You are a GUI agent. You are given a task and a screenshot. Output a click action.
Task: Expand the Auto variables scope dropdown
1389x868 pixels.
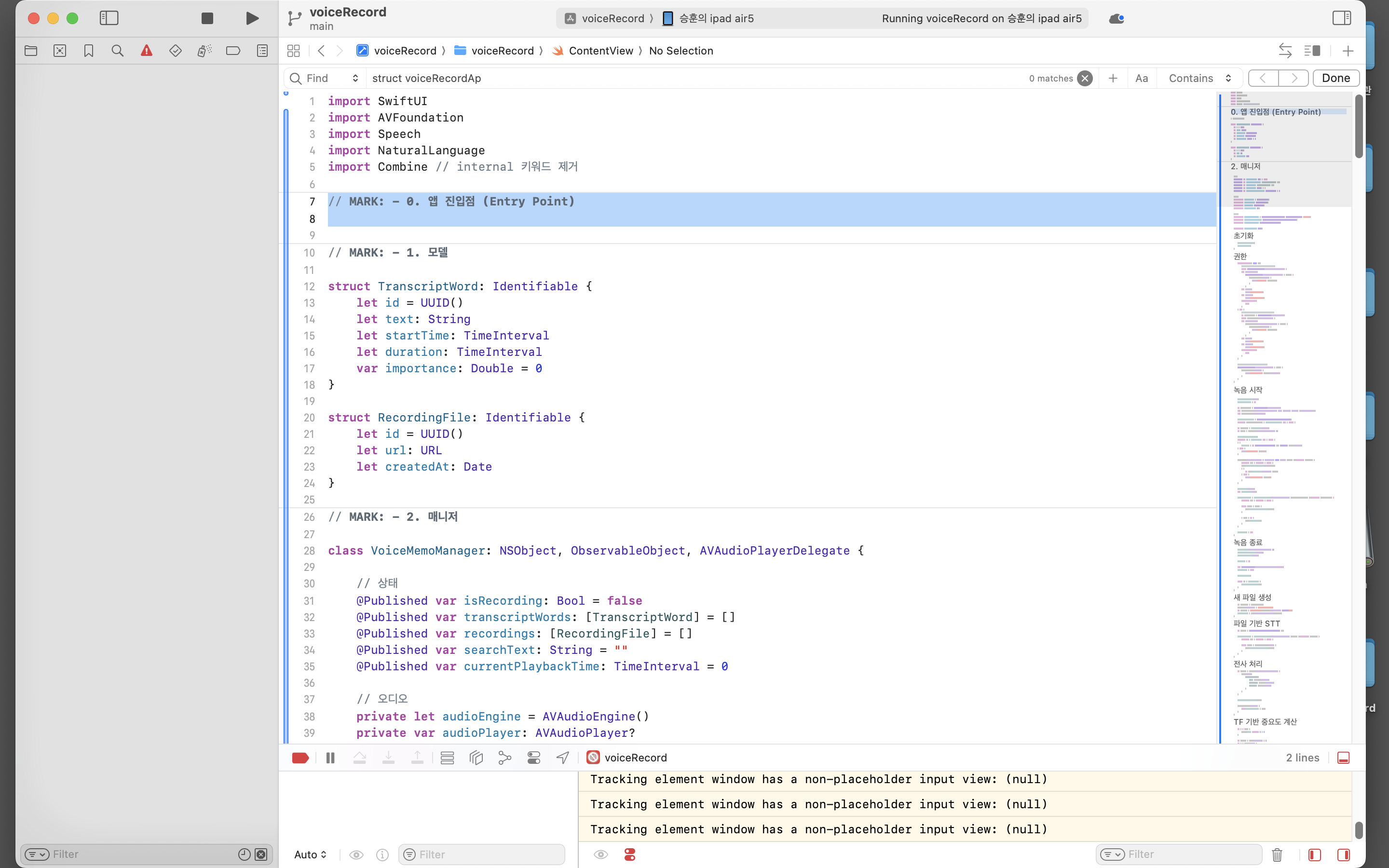tap(310, 854)
